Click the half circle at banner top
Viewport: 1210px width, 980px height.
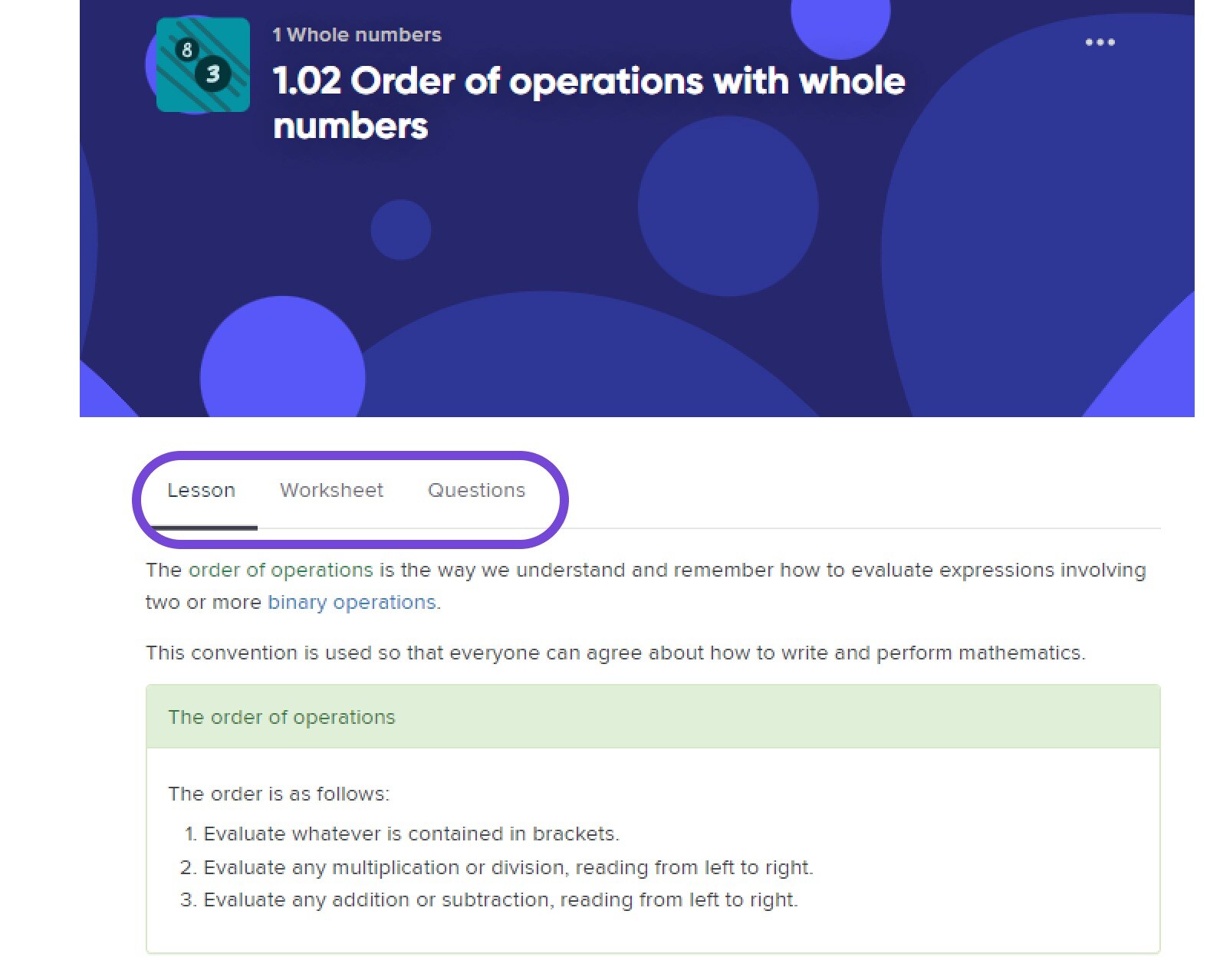pos(840,23)
